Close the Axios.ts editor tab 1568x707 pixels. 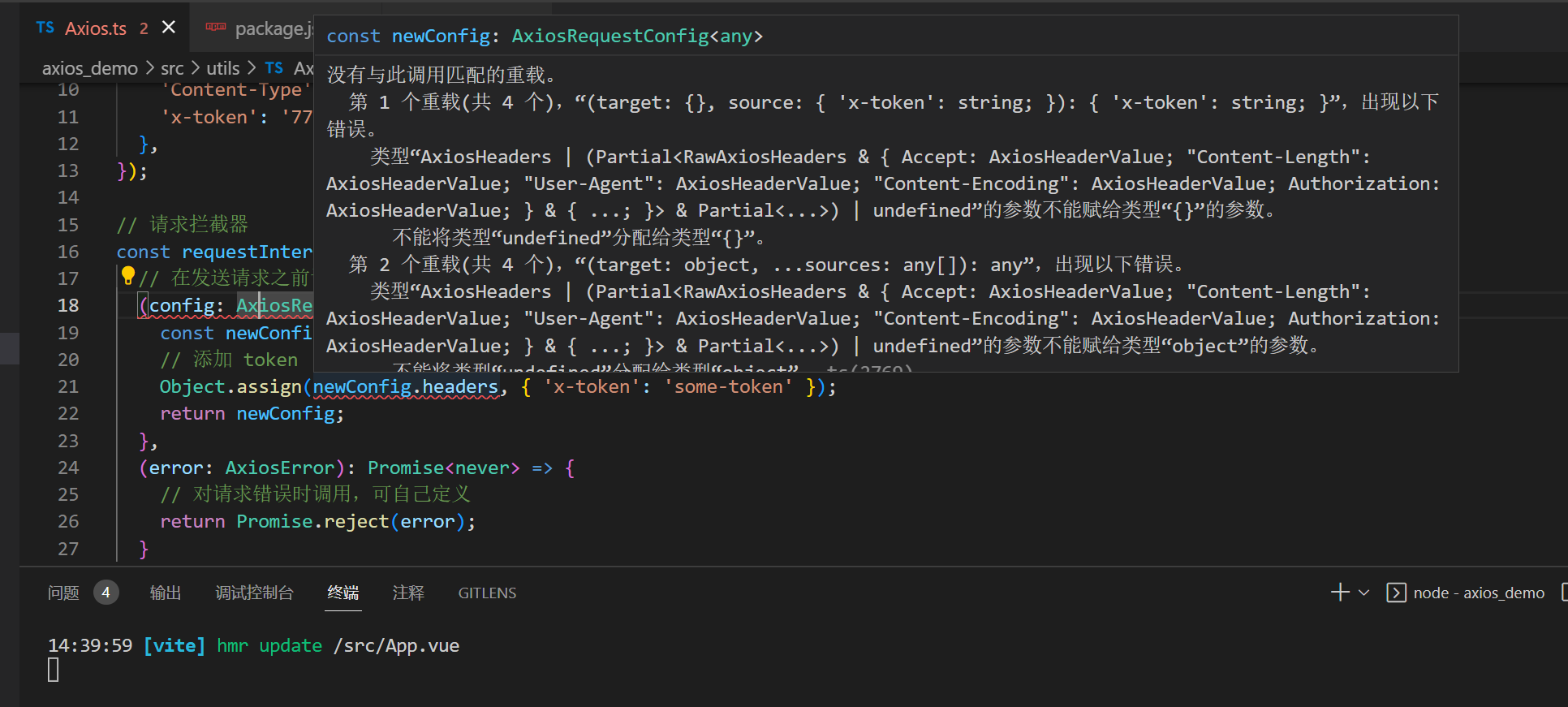click(x=169, y=28)
